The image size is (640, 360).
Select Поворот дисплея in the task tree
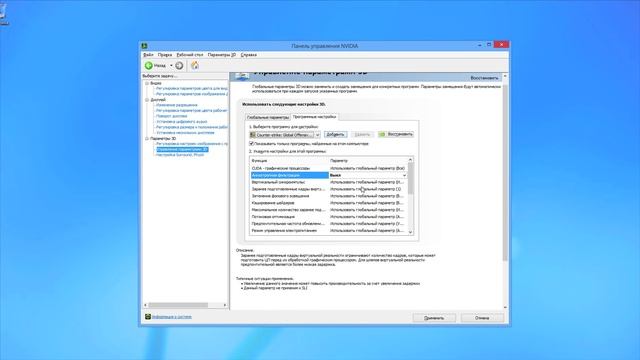(171, 116)
